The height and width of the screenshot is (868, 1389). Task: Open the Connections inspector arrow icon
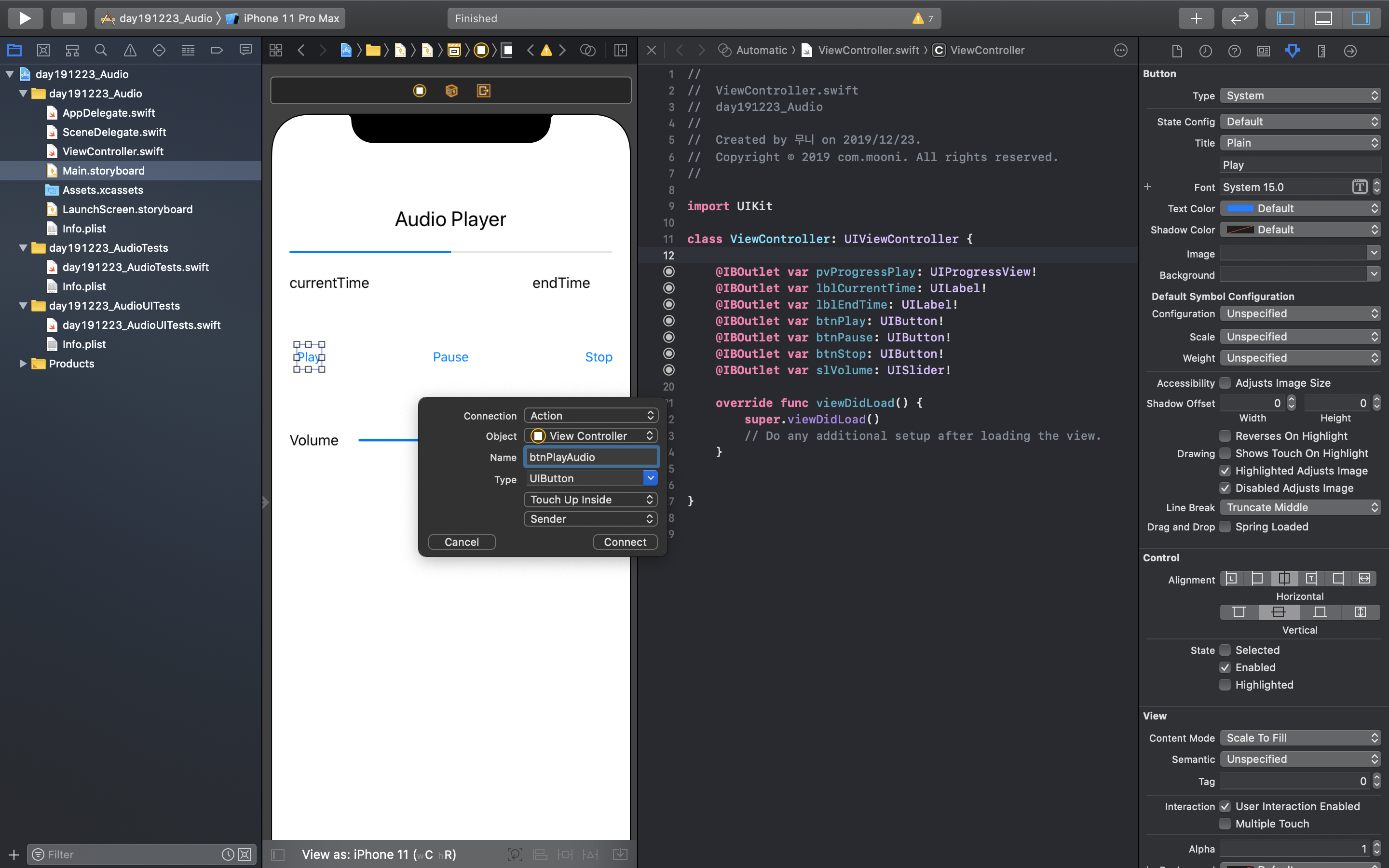point(1350,51)
